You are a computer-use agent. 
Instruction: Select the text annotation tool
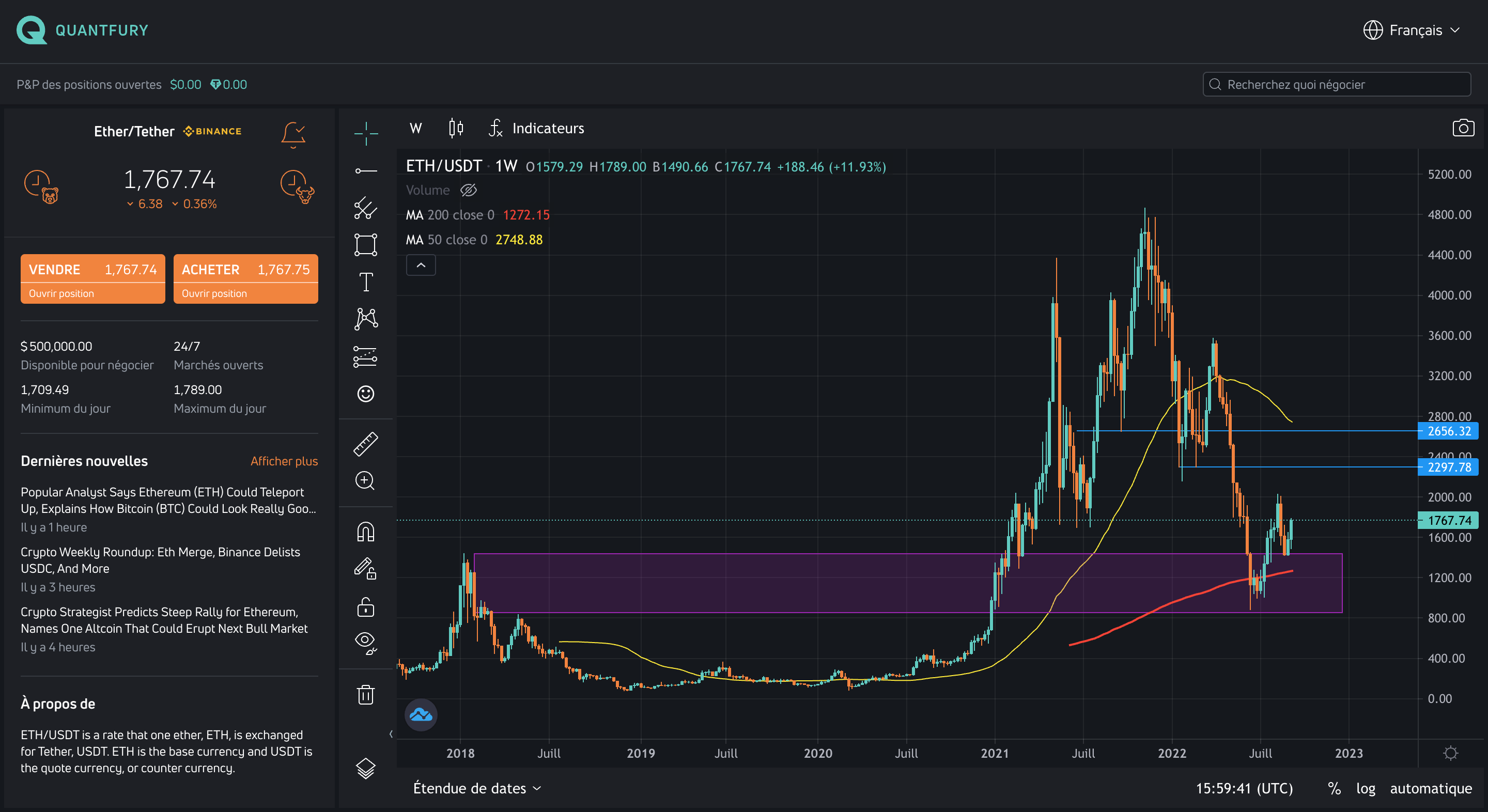[366, 282]
